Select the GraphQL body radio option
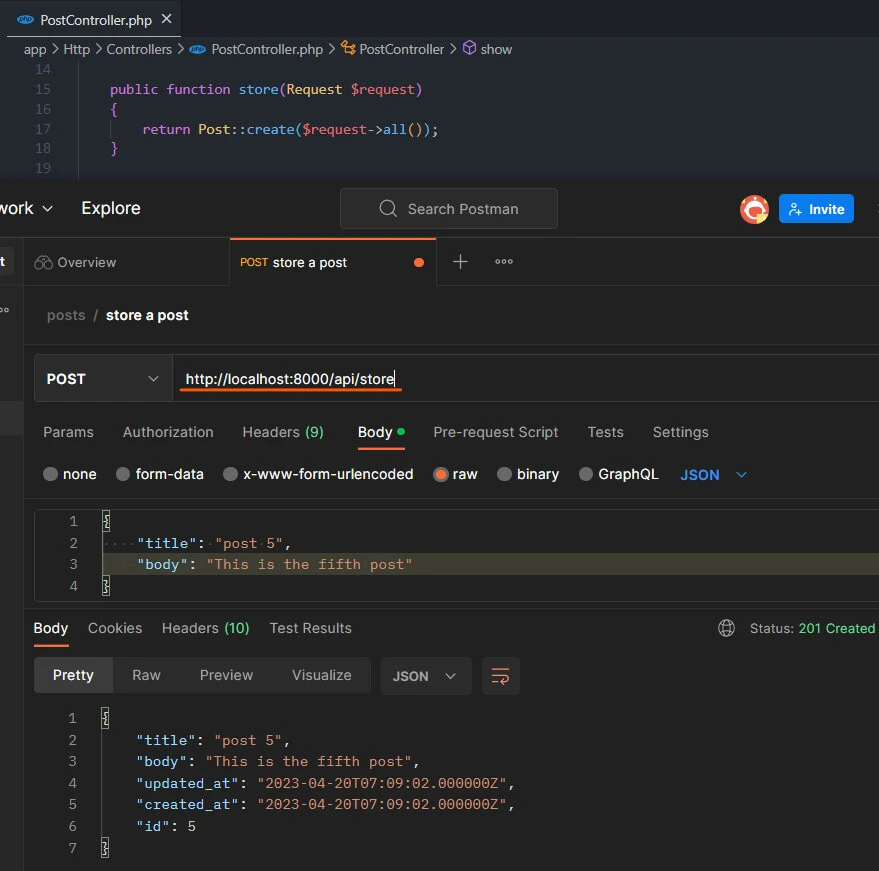Viewport: 879px width, 871px height. [x=585, y=475]
